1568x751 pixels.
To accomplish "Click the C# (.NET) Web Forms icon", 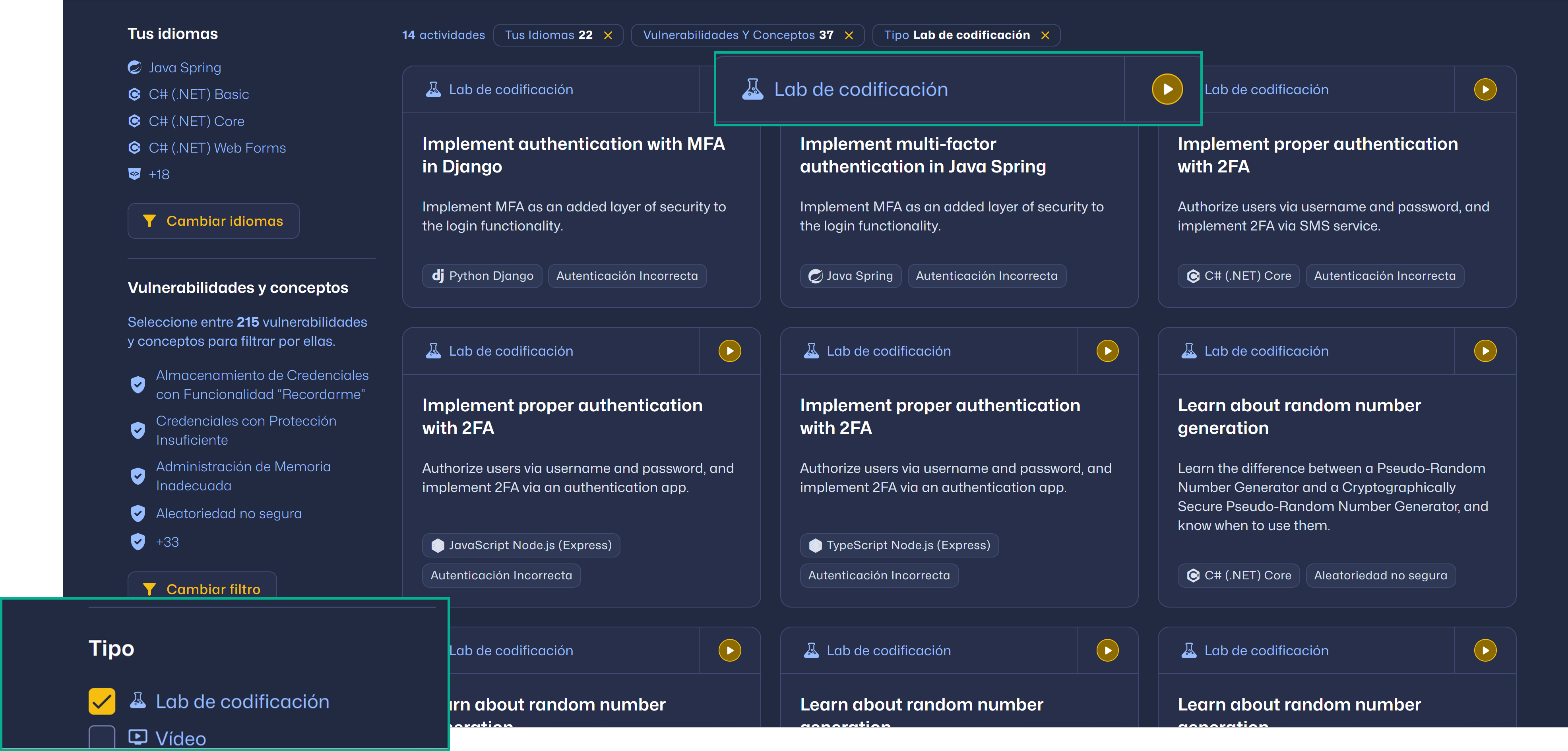I will pos(134,148).
